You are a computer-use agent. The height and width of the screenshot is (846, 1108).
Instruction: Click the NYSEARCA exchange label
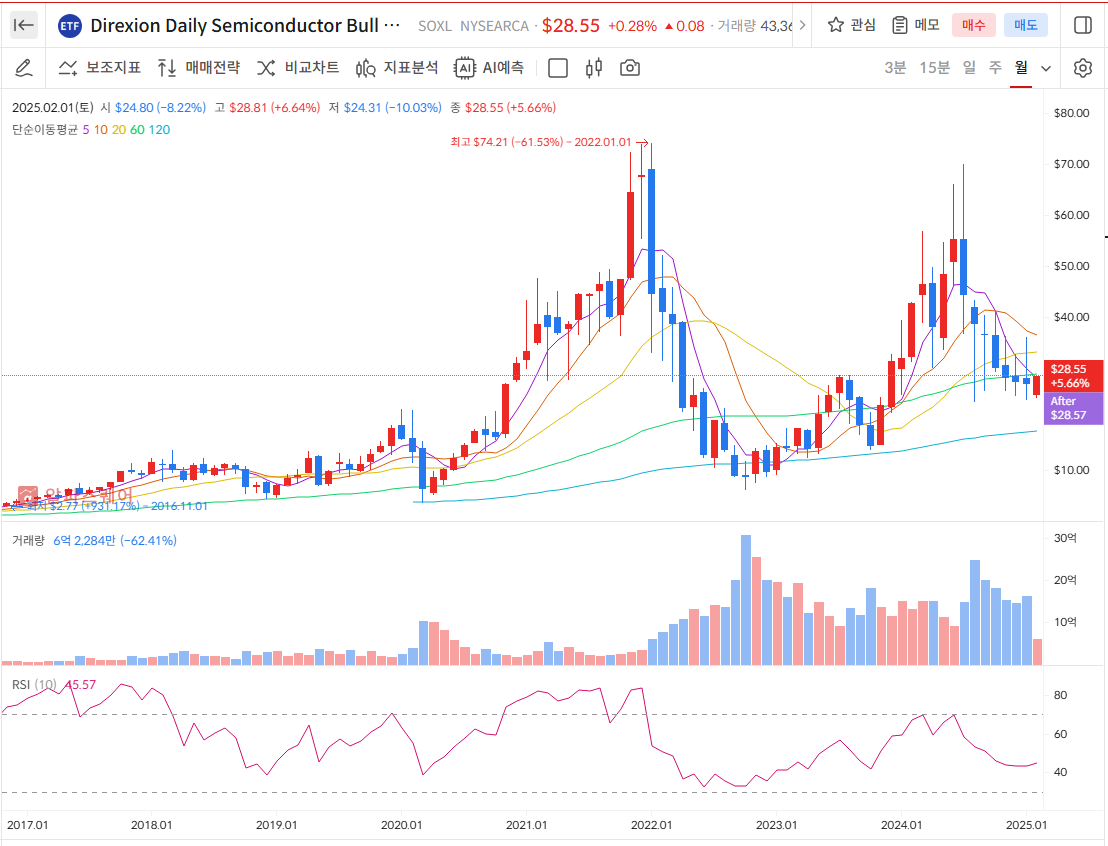(x=494, y=26)
